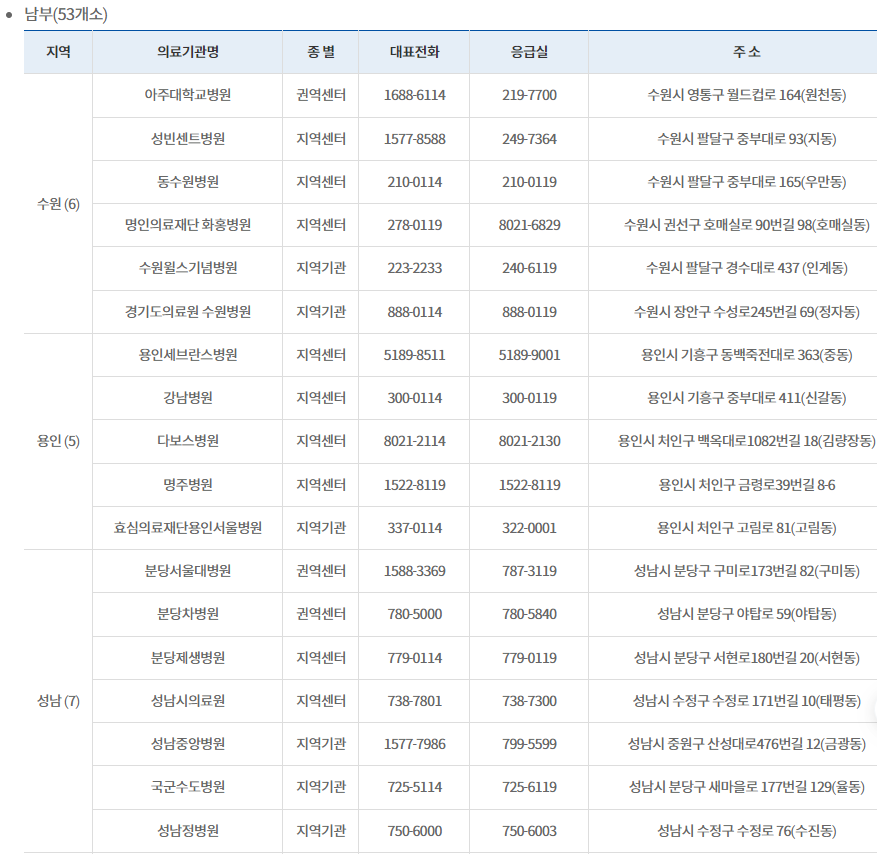The height and width of the screenshot is (854, 877).
Task: Click main phone number 1688-6114
Action: point(414,95)
